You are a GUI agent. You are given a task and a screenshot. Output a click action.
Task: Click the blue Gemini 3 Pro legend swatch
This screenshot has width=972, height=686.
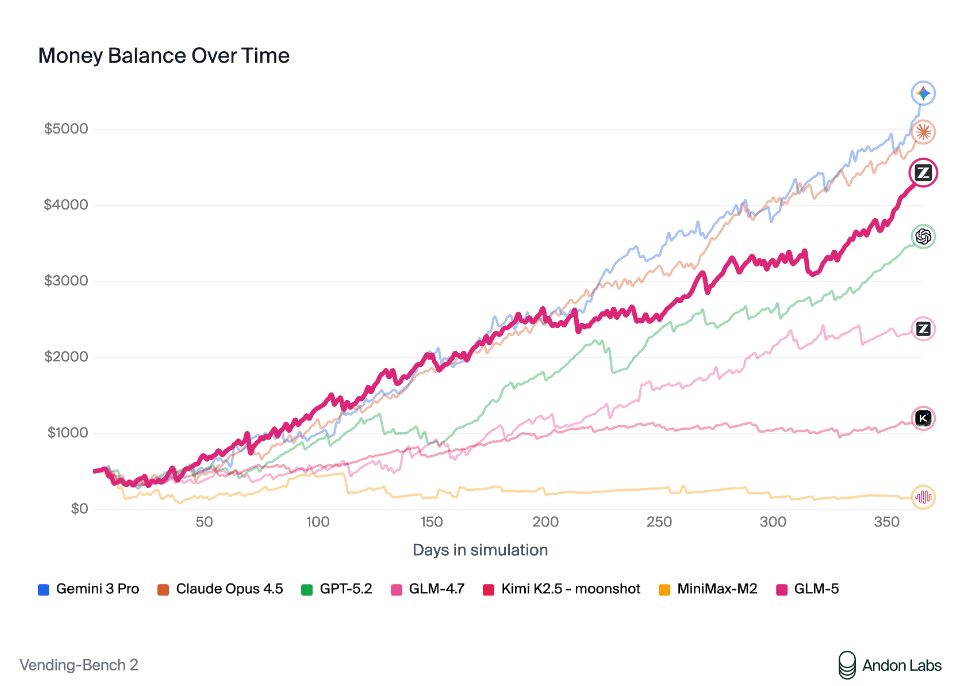click(43, 589)
